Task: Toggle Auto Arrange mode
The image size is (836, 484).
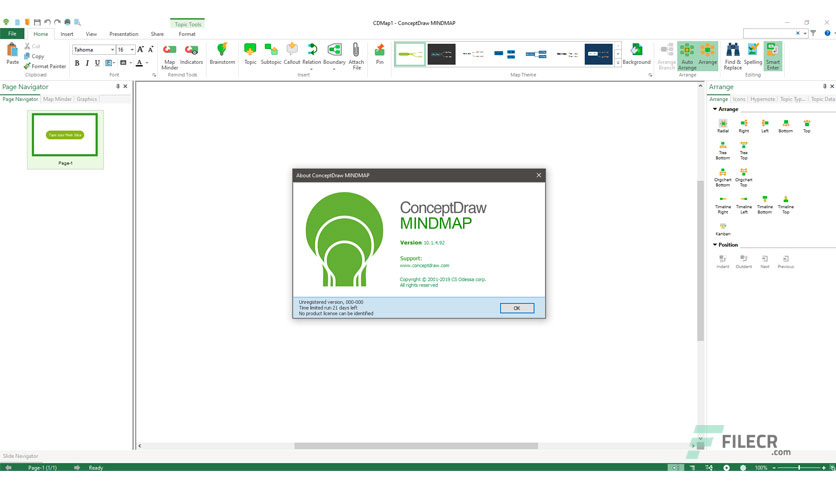Action: (x=687, y=57)
